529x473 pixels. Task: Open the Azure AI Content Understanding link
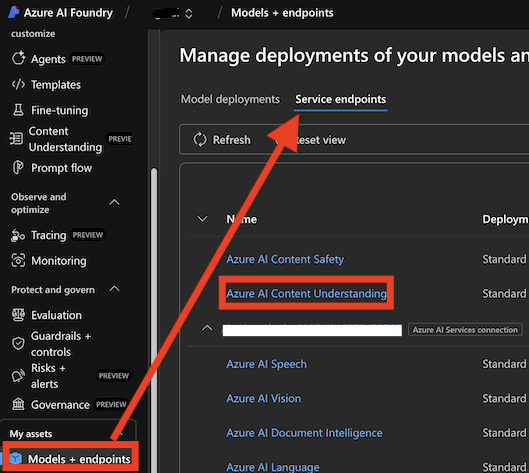(x=306, y=294)
